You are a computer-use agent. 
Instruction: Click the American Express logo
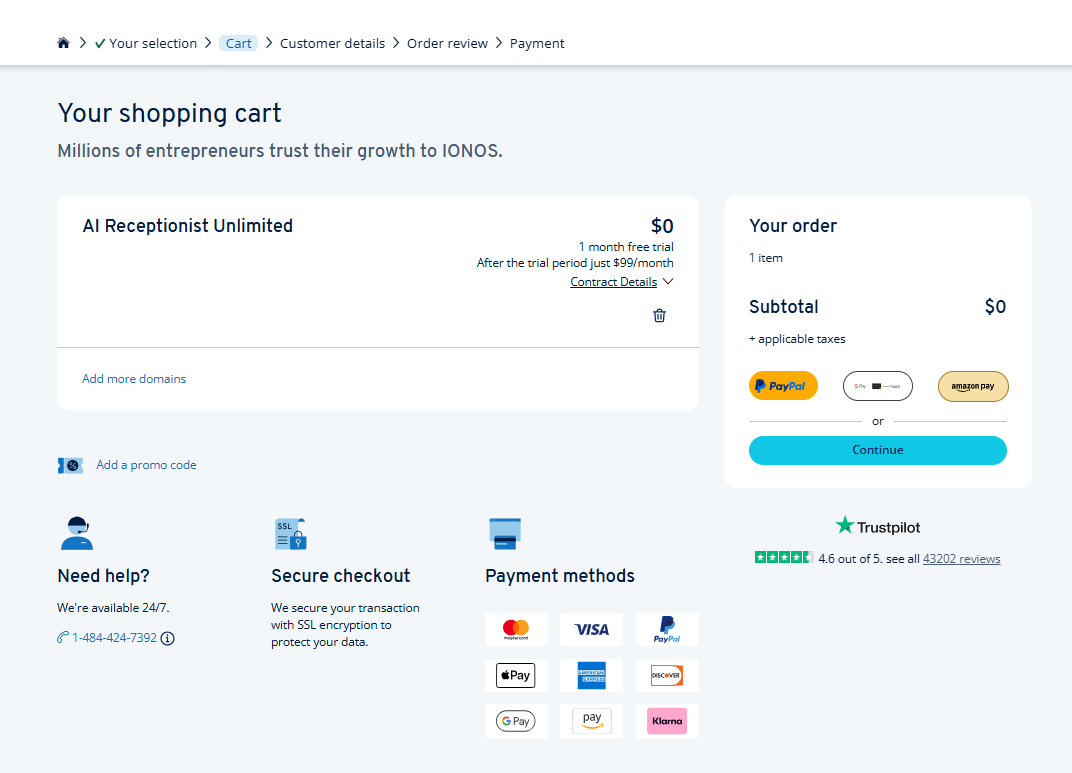591,675
